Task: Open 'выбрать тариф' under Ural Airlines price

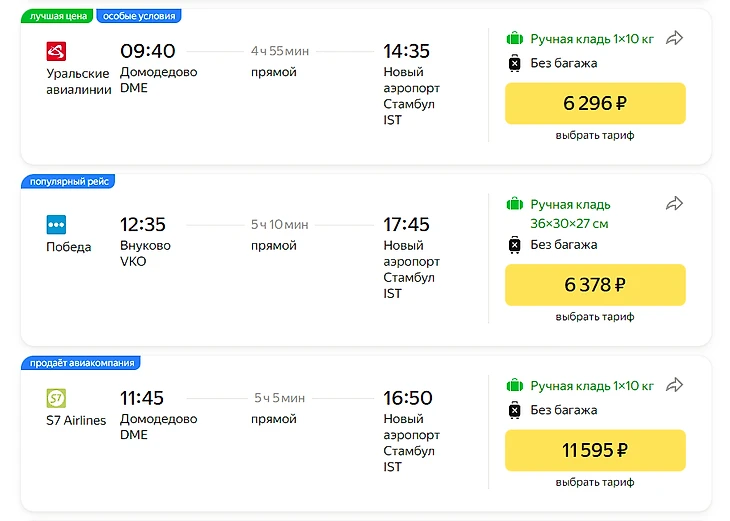Action: tap(595, 135)
